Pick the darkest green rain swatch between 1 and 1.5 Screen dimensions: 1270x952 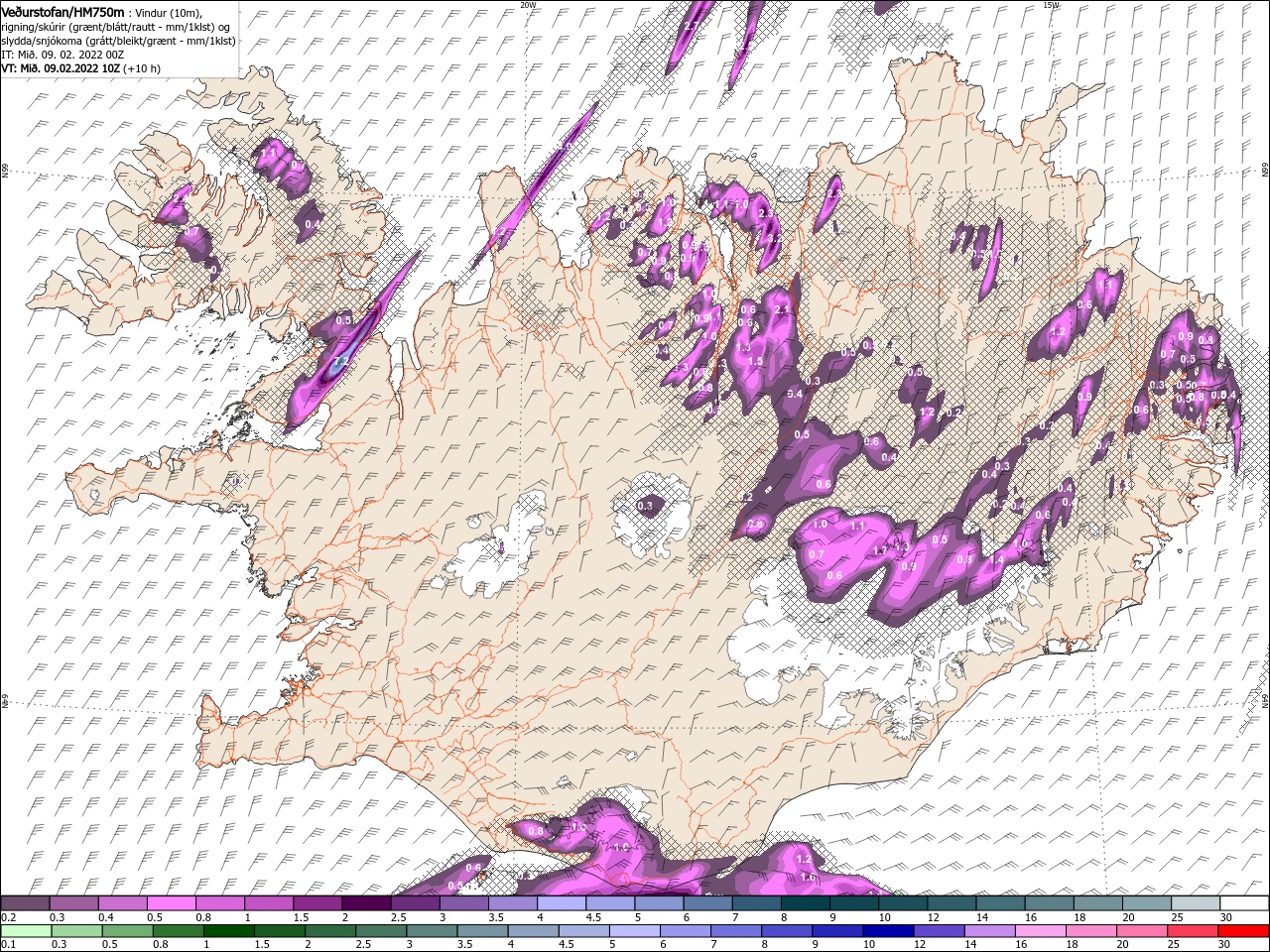(x=229, y=931)
